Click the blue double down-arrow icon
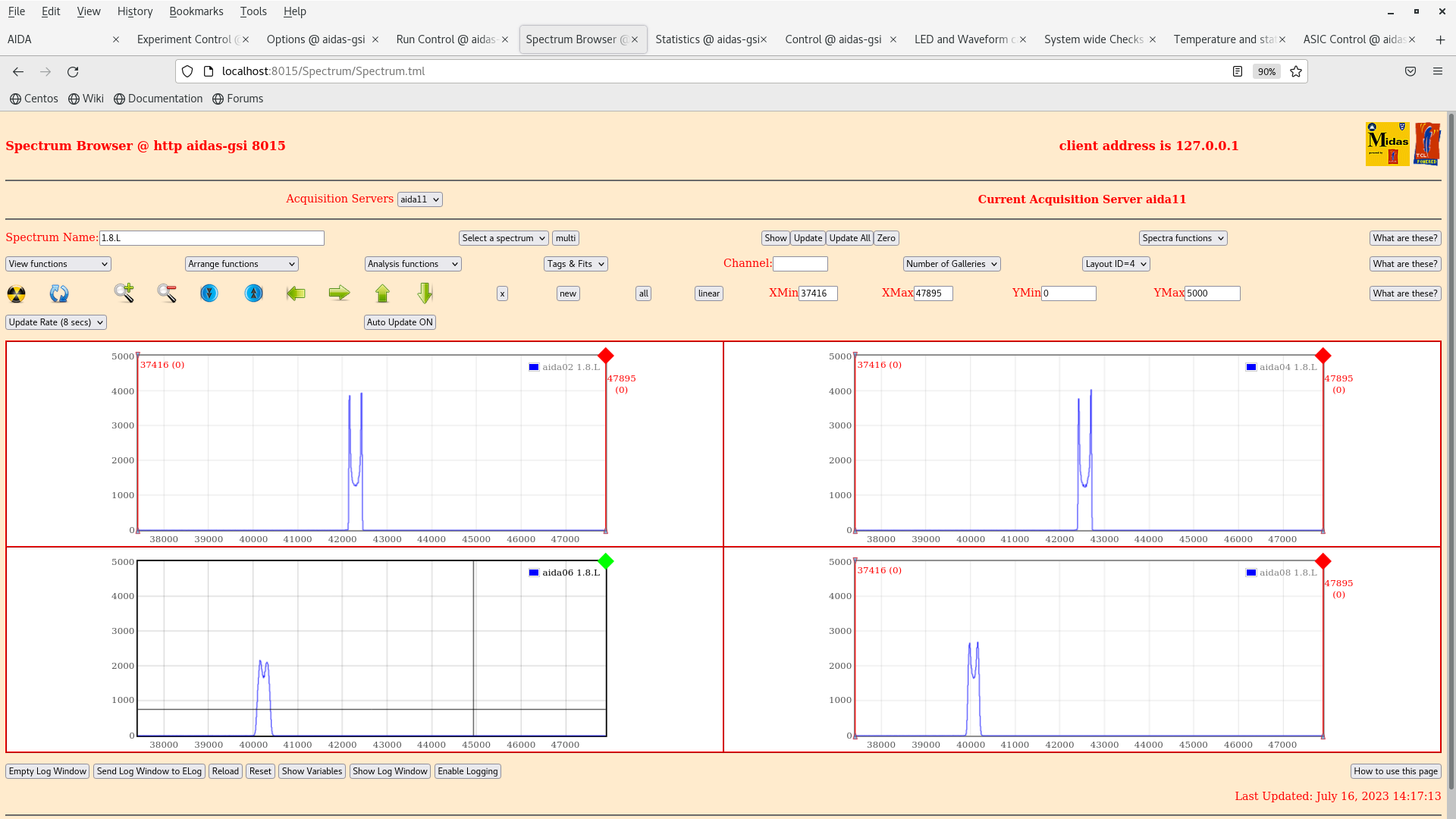This screenshot has width=1456, height=819. [209, 293]
